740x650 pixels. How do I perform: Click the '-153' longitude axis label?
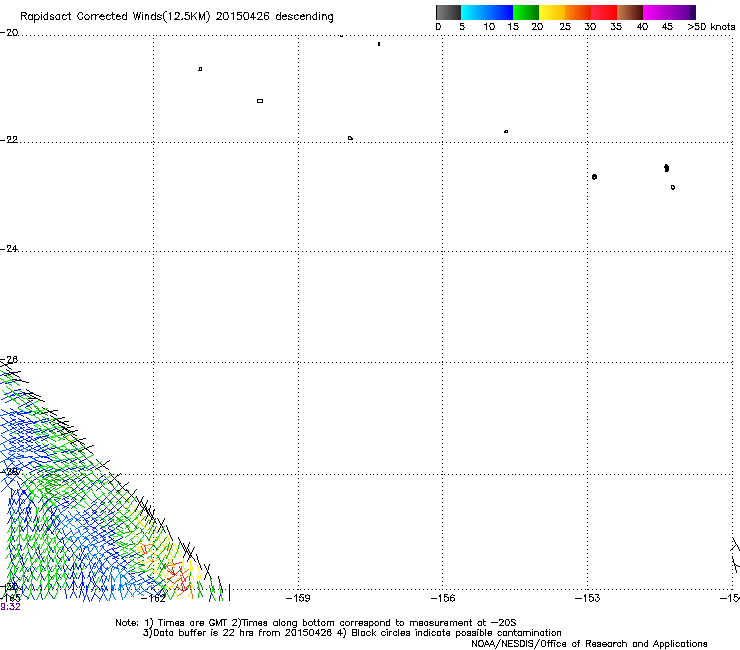pyautogui.click(x=588, y=599)
